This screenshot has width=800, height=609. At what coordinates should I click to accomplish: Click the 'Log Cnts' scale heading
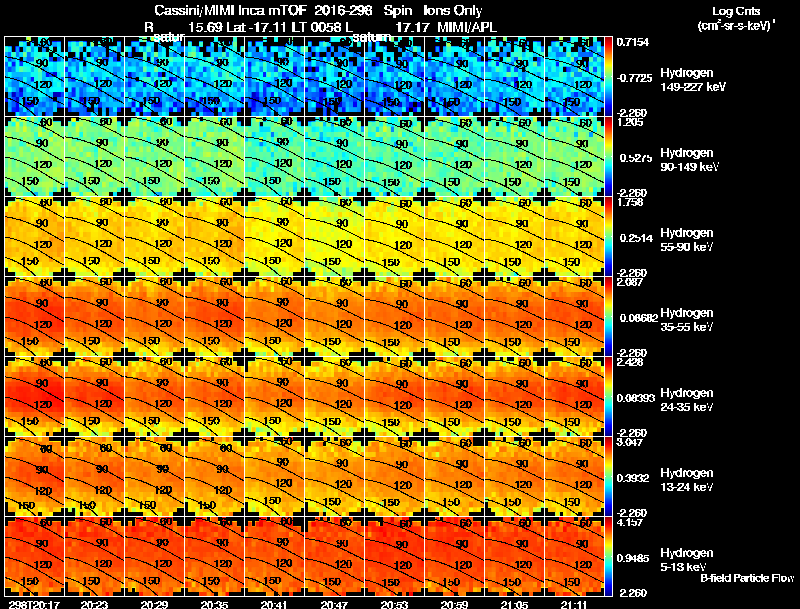point(736,11)
